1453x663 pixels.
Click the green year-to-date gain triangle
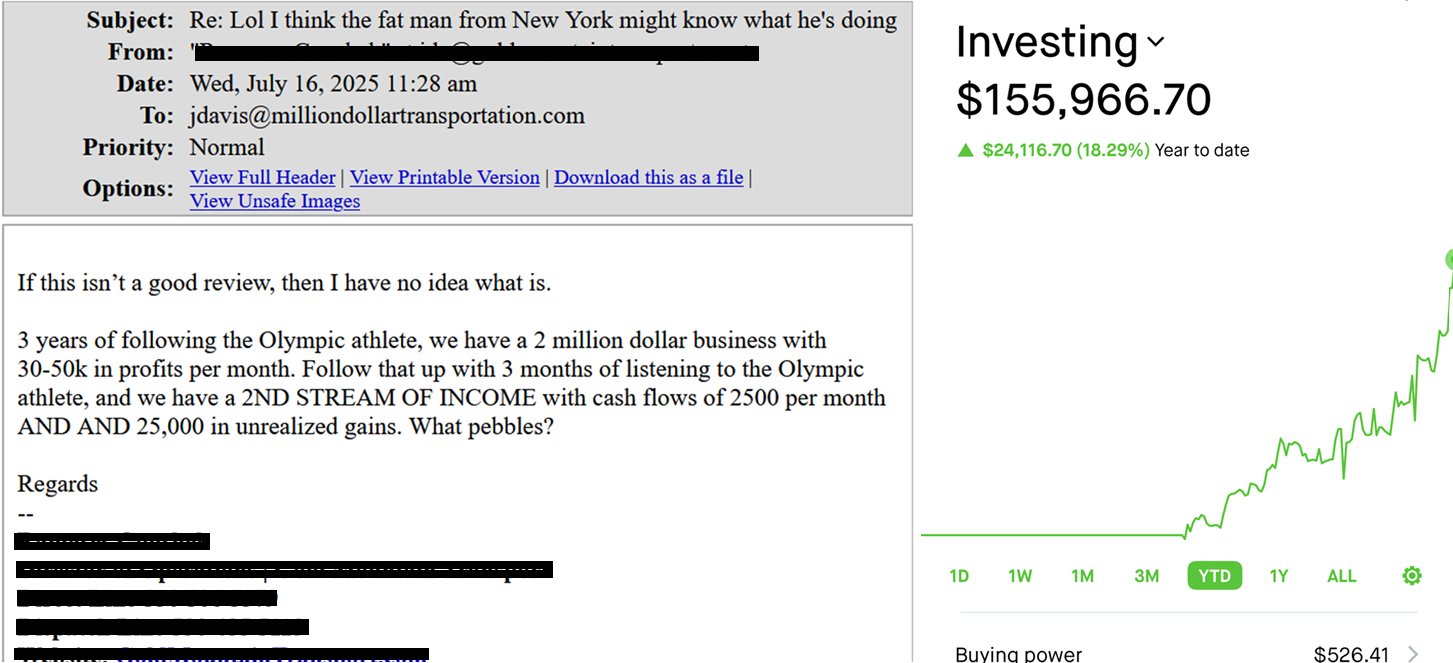(x=965, y=150)
